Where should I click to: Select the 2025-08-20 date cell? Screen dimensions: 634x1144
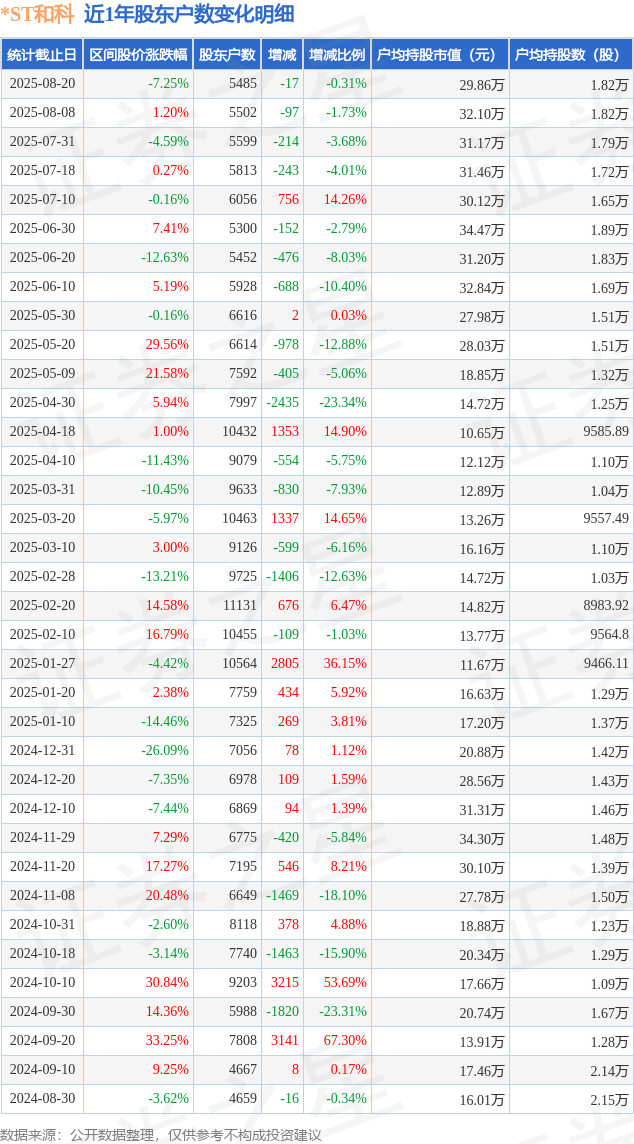pyautogui.click(x=42, y=85)
